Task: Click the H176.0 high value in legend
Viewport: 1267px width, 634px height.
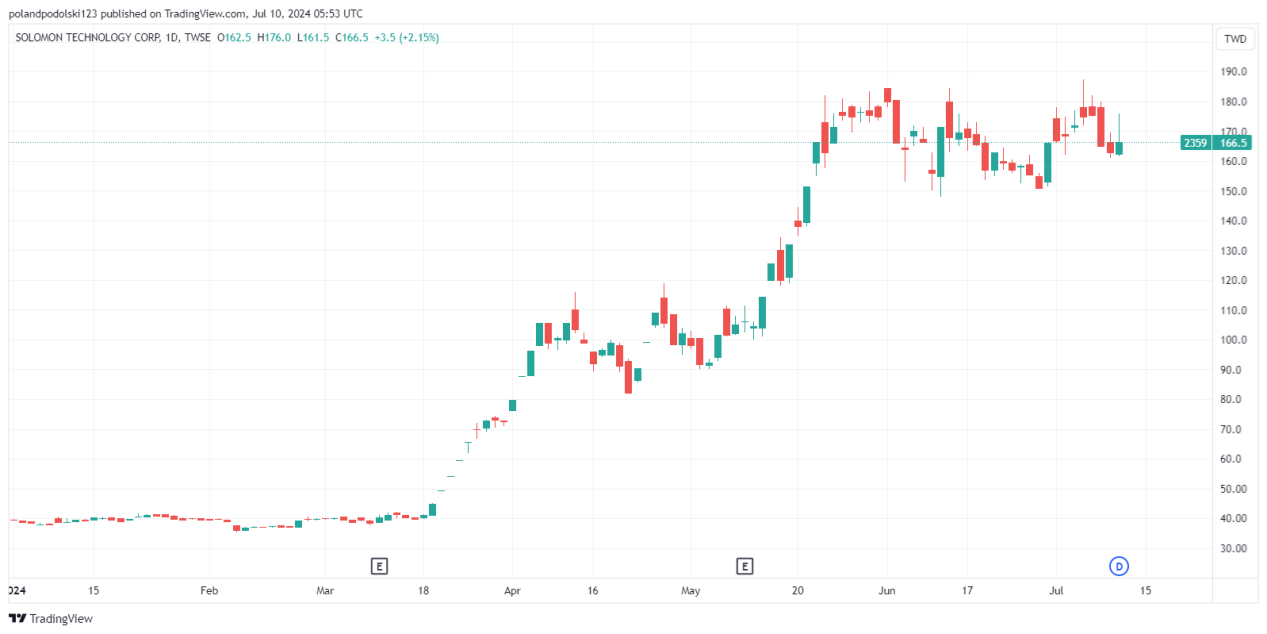Action: tap(273, 37)
